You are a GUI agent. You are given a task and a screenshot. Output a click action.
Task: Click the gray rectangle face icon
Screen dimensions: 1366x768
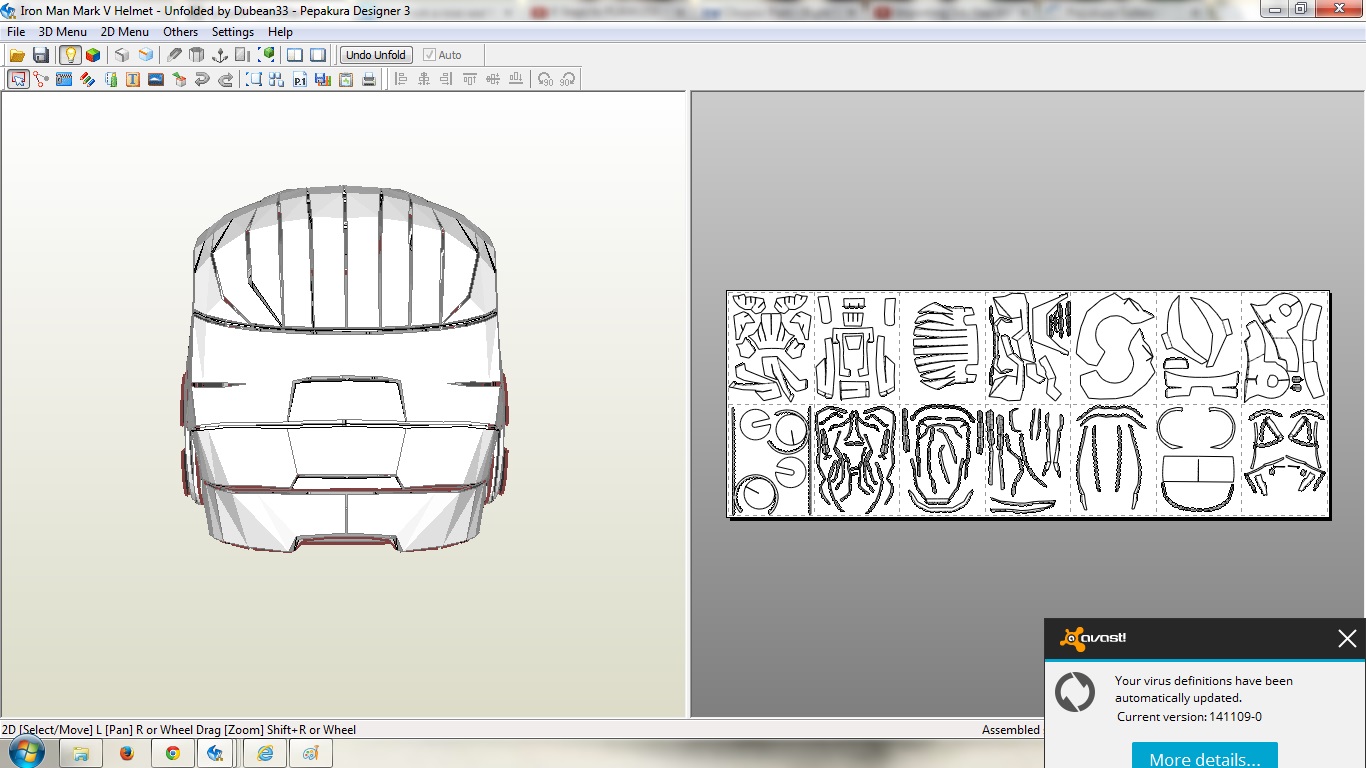(243, 55)
